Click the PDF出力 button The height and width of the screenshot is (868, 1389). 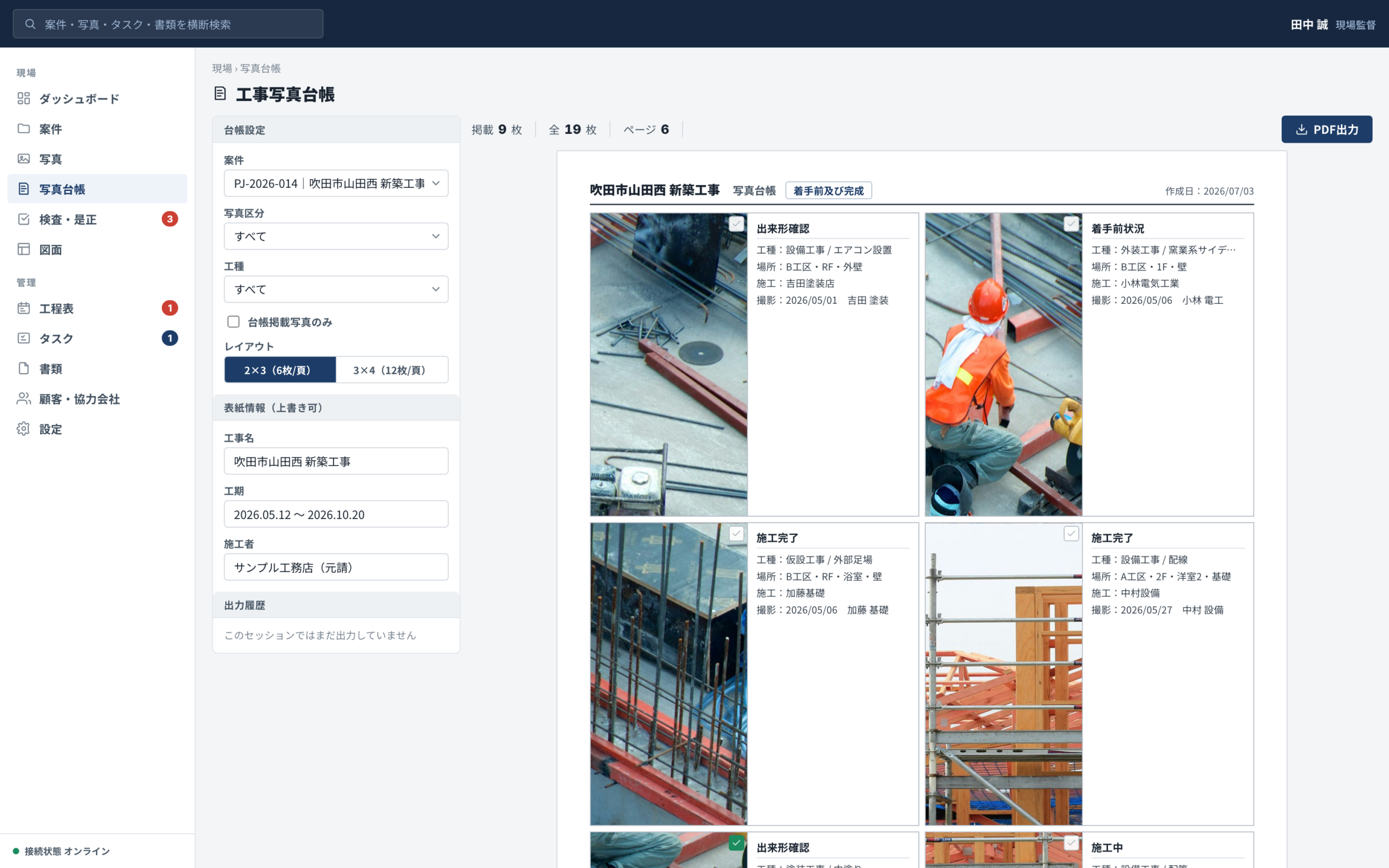tap(1327, 129)
